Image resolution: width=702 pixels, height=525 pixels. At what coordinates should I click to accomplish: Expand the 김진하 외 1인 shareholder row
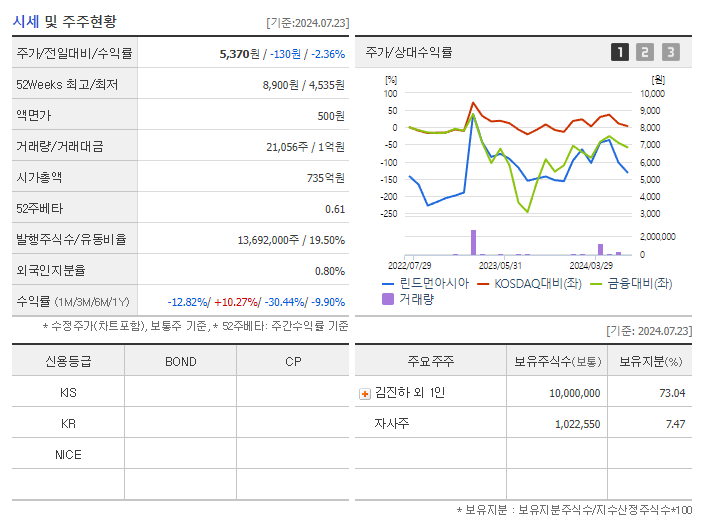tap(365, 394)
